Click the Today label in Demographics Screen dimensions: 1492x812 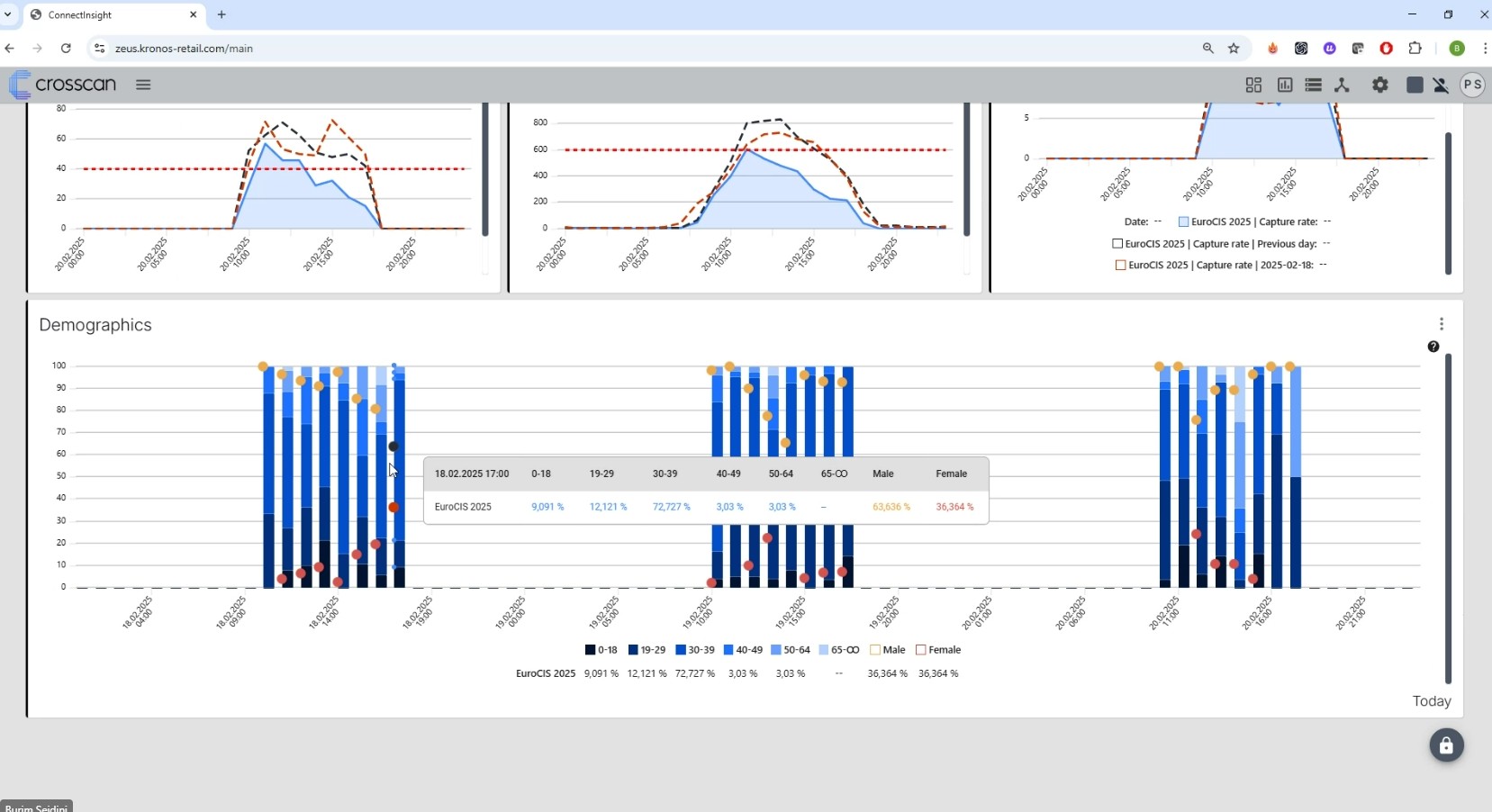[x=1431, y=701]
